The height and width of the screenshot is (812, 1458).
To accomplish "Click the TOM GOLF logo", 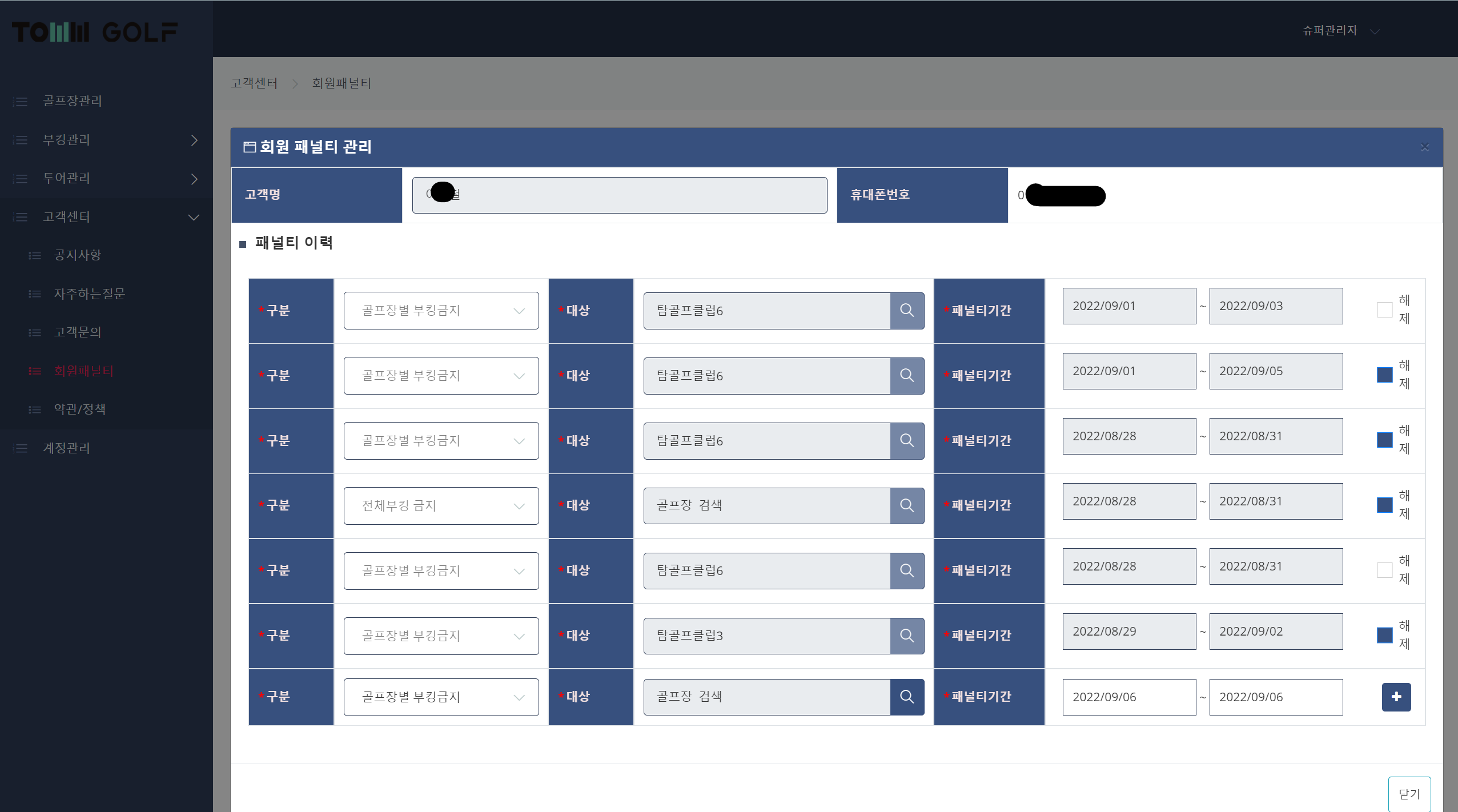I will coord(95,32).
